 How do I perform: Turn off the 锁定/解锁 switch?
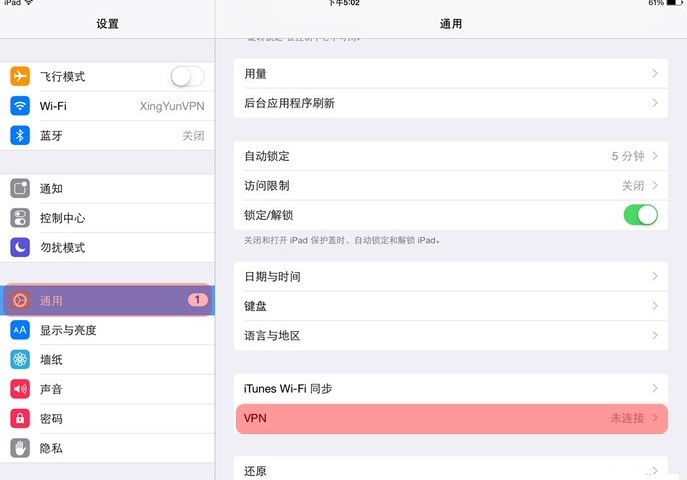(641, 215)
